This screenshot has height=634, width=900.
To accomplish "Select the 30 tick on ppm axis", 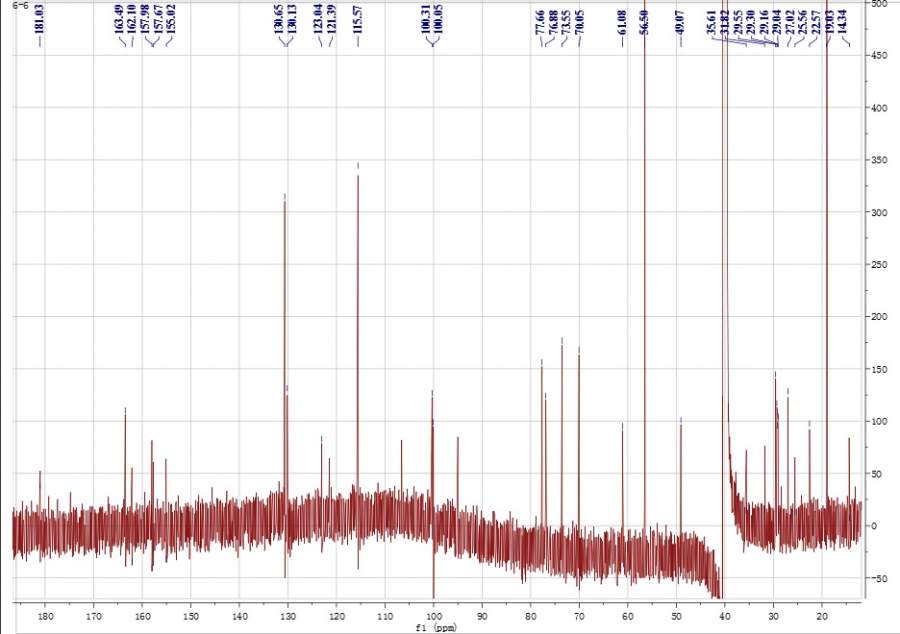I will point(774,617).
